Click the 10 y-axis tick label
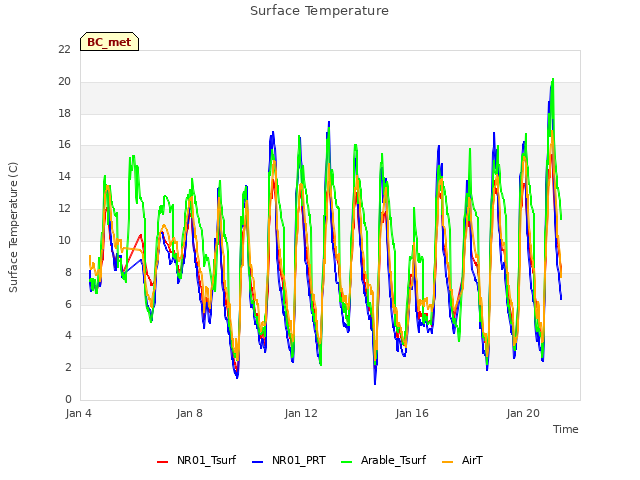 [x=64, y=240]
